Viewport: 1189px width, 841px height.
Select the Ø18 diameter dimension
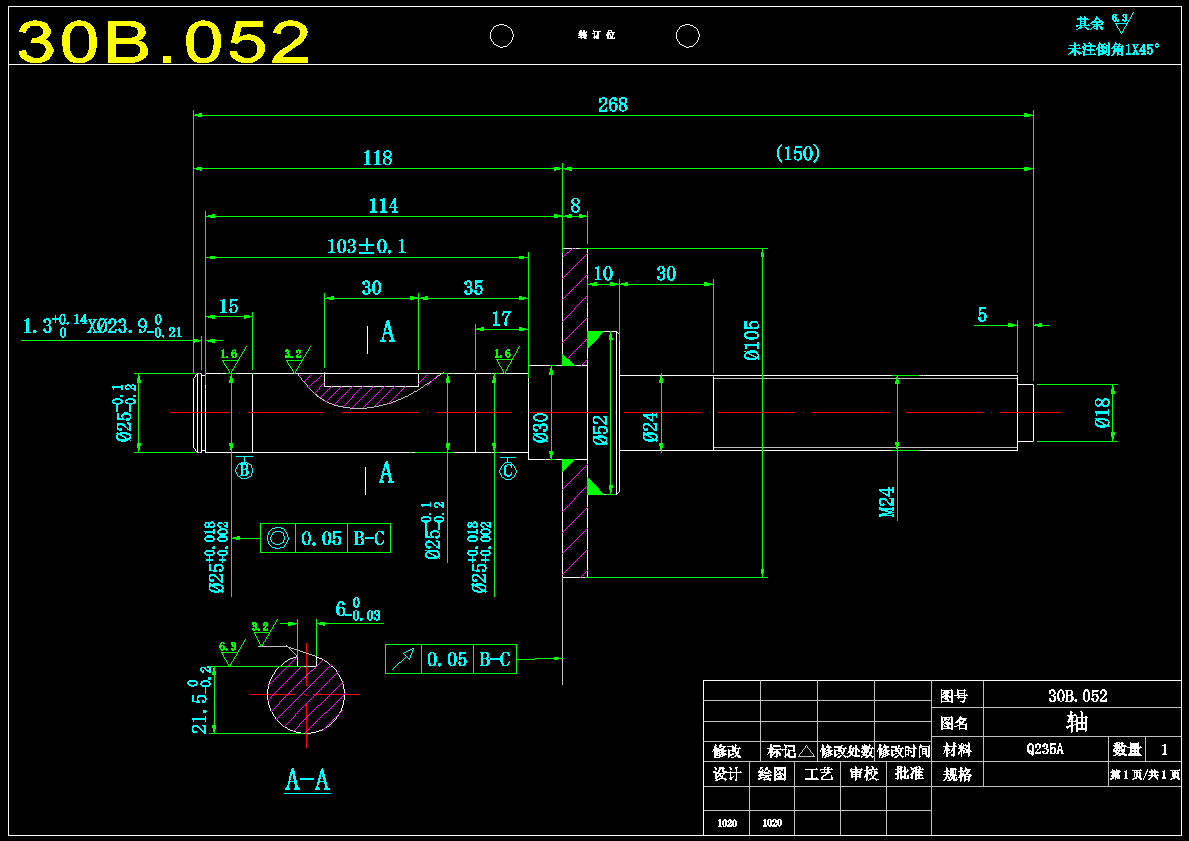pyautogui.click(x=1102, y=413)
